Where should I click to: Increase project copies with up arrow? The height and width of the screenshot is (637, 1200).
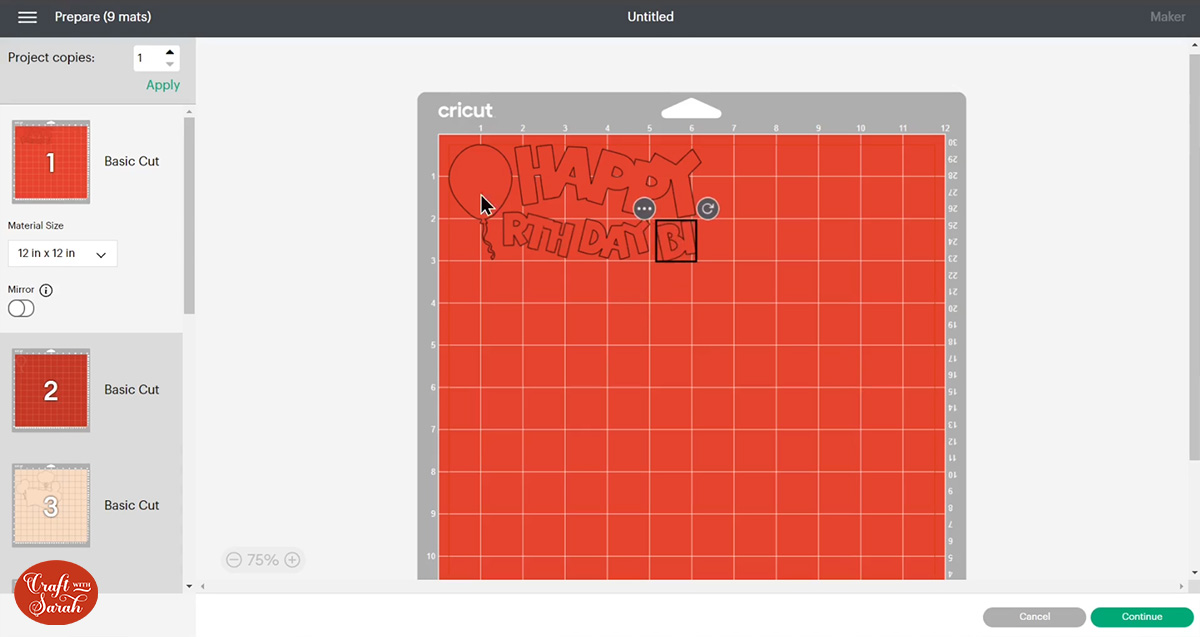pos(170,52)
